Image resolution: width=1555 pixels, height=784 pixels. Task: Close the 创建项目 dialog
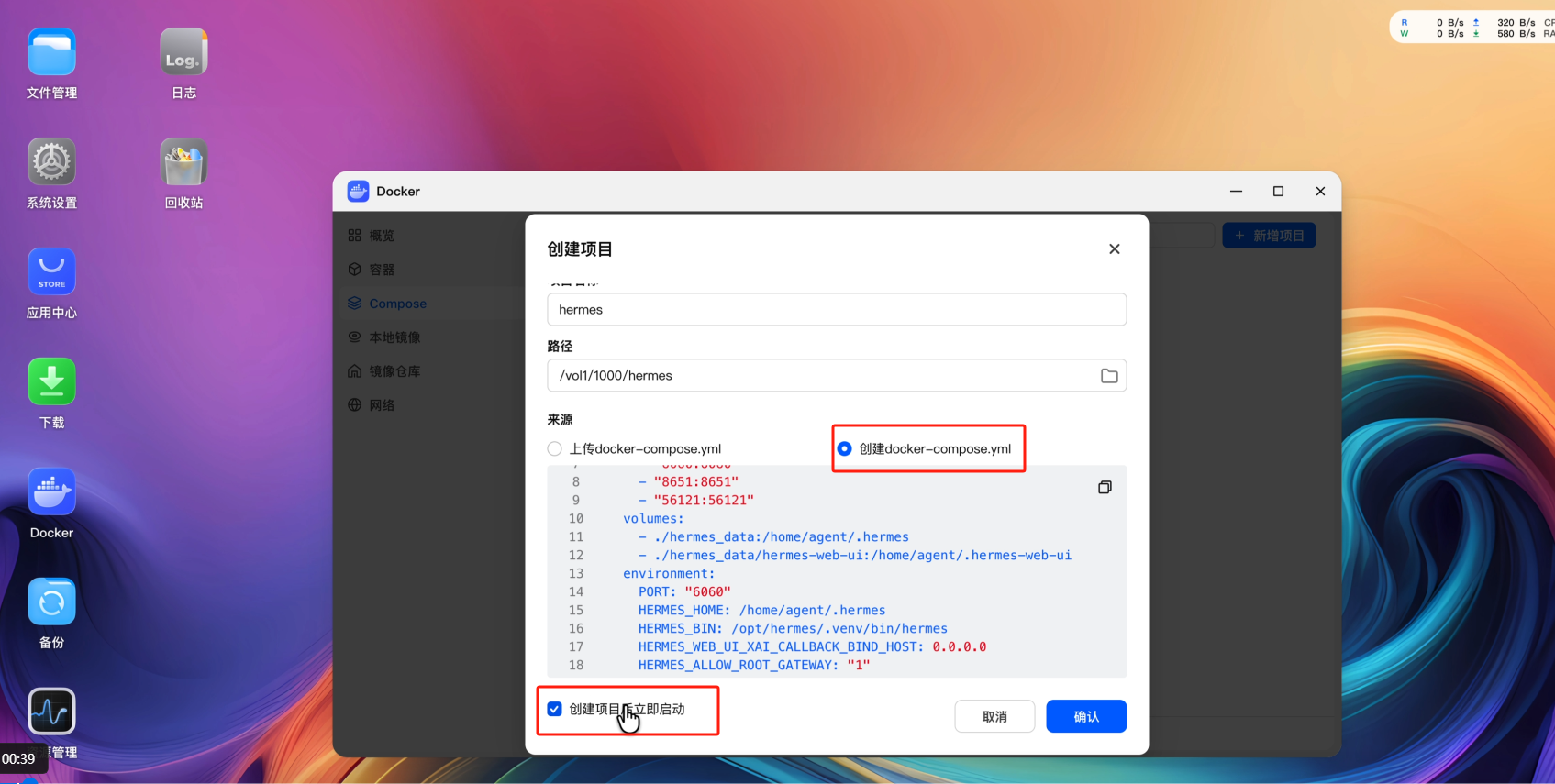(x=1115, y=249)
